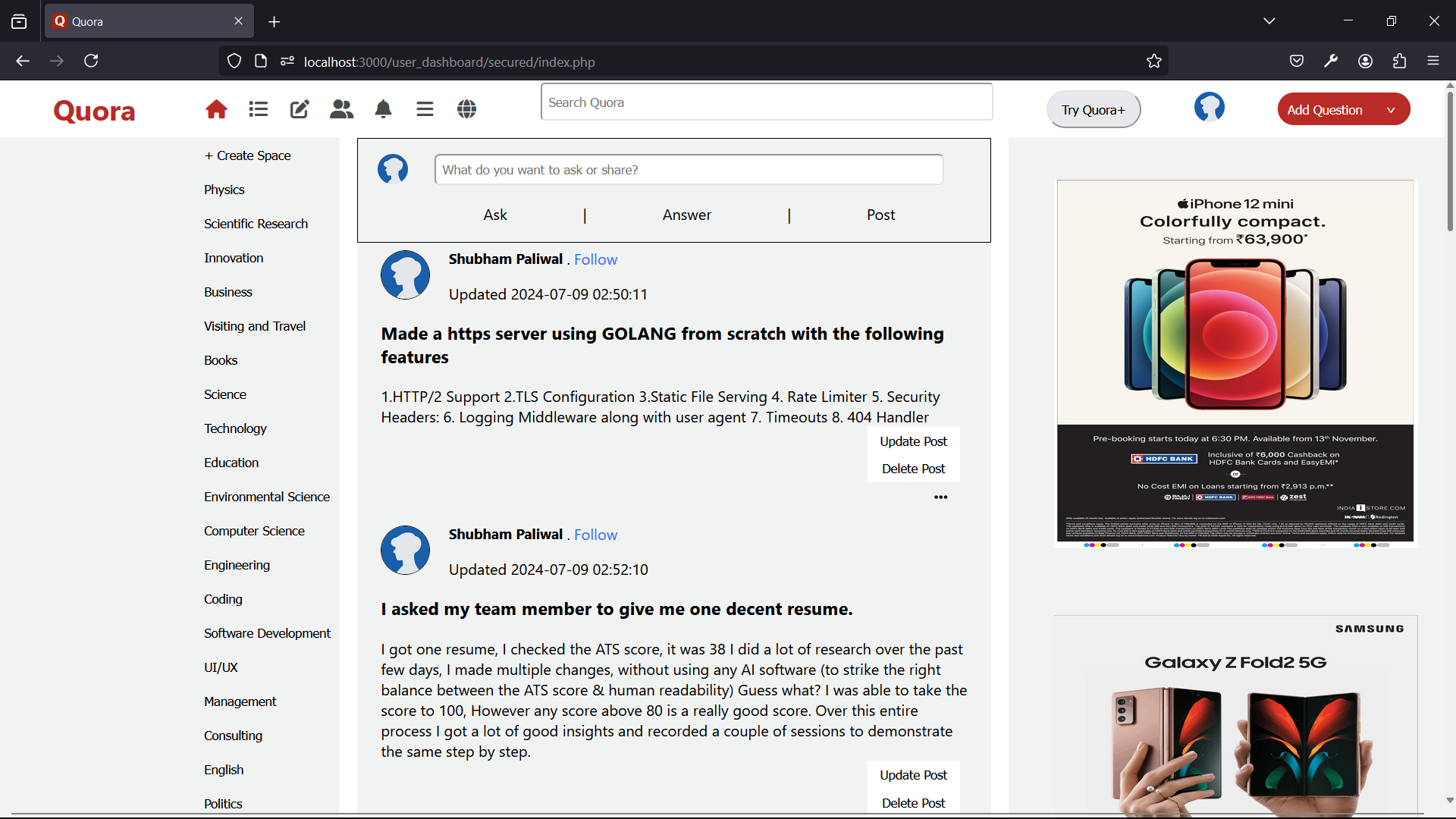Open the Consulting space
This screenshot has height=819, width=1456.
(x=233, y=736)
